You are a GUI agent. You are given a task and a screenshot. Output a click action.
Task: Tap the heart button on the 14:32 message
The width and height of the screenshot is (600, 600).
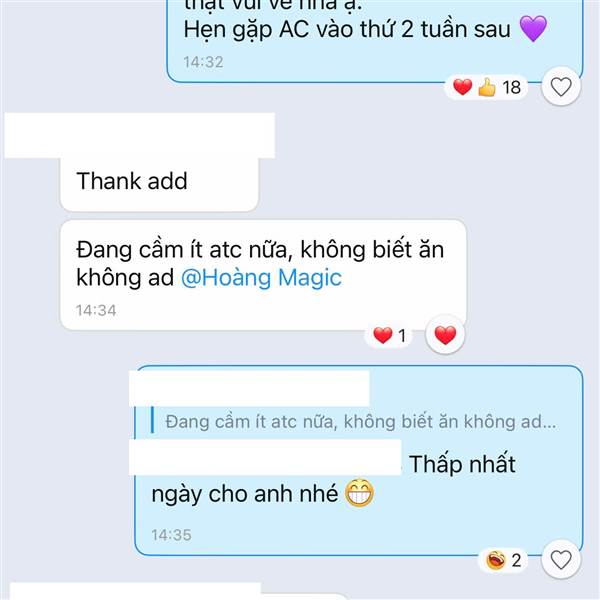561,86
